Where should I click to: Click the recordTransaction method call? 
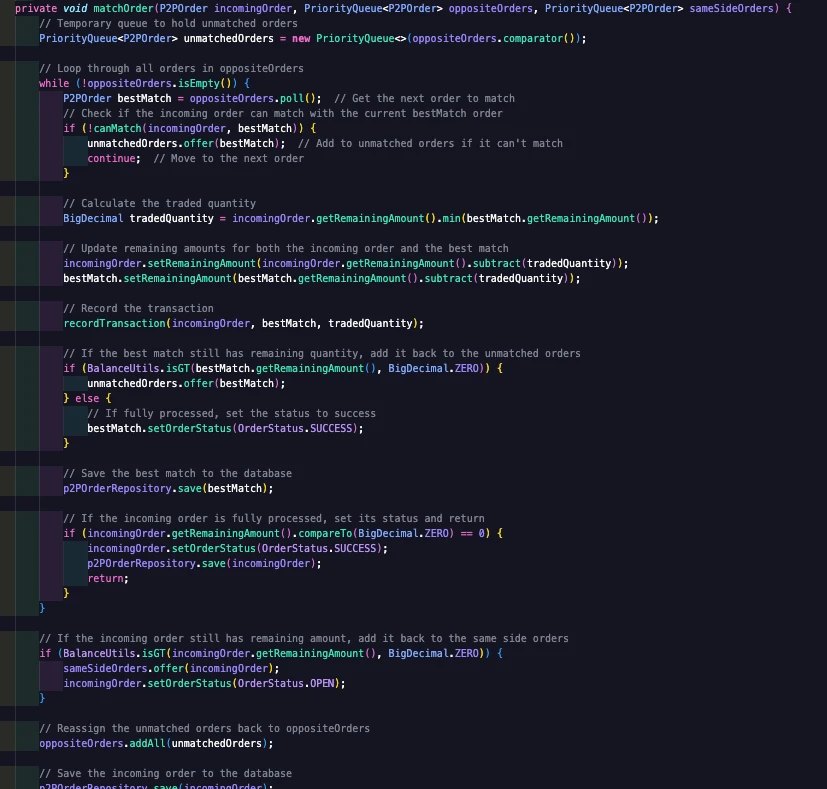tap(115, 323)
